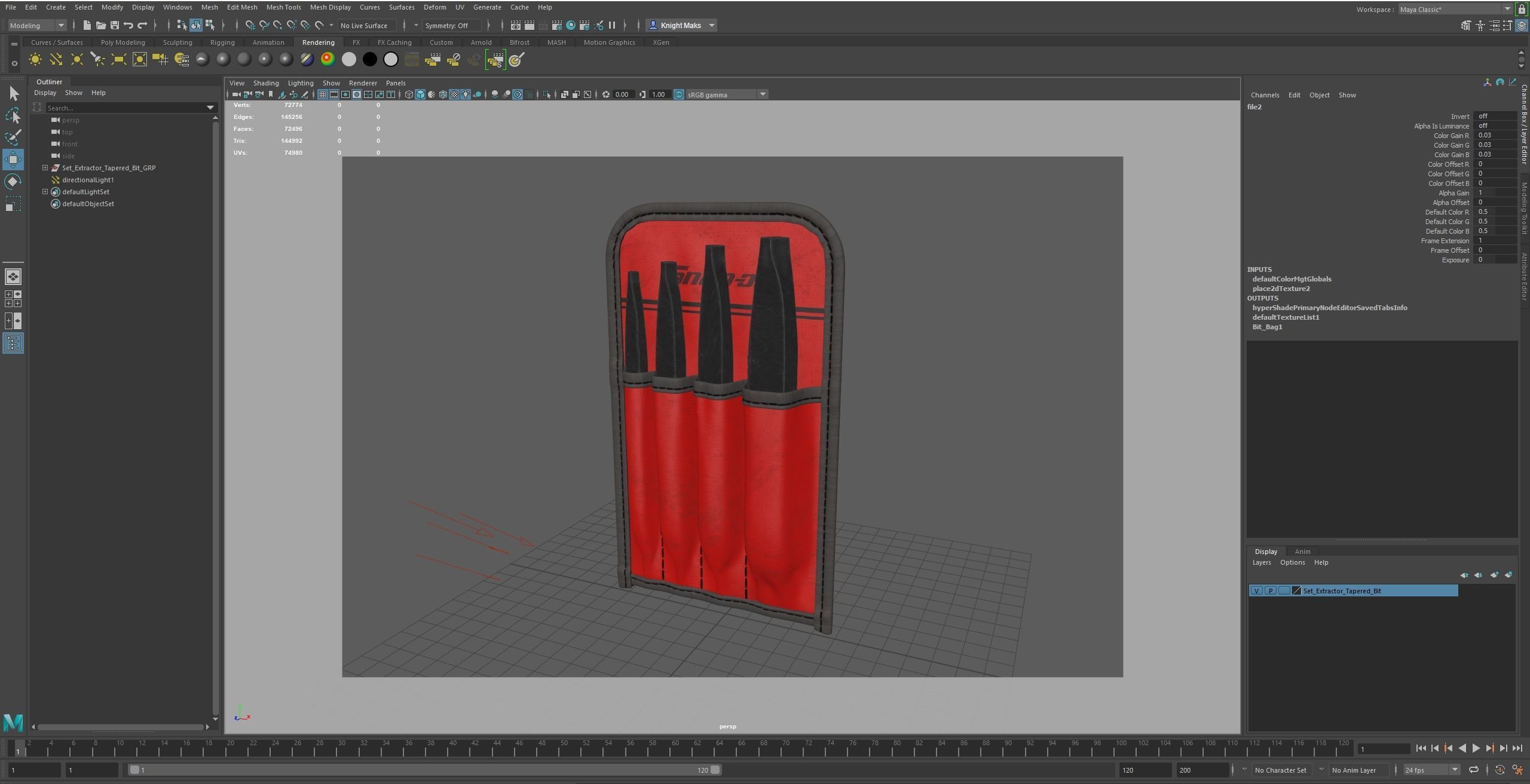Assign the ramp shader red-green ball icon

(x=328, y=59)
